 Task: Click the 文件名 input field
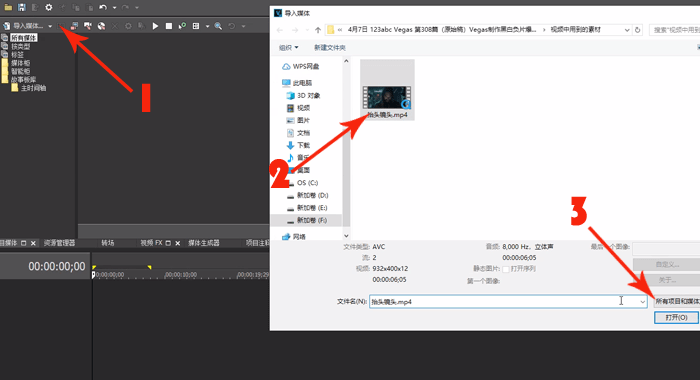click(x=508, y=302)
